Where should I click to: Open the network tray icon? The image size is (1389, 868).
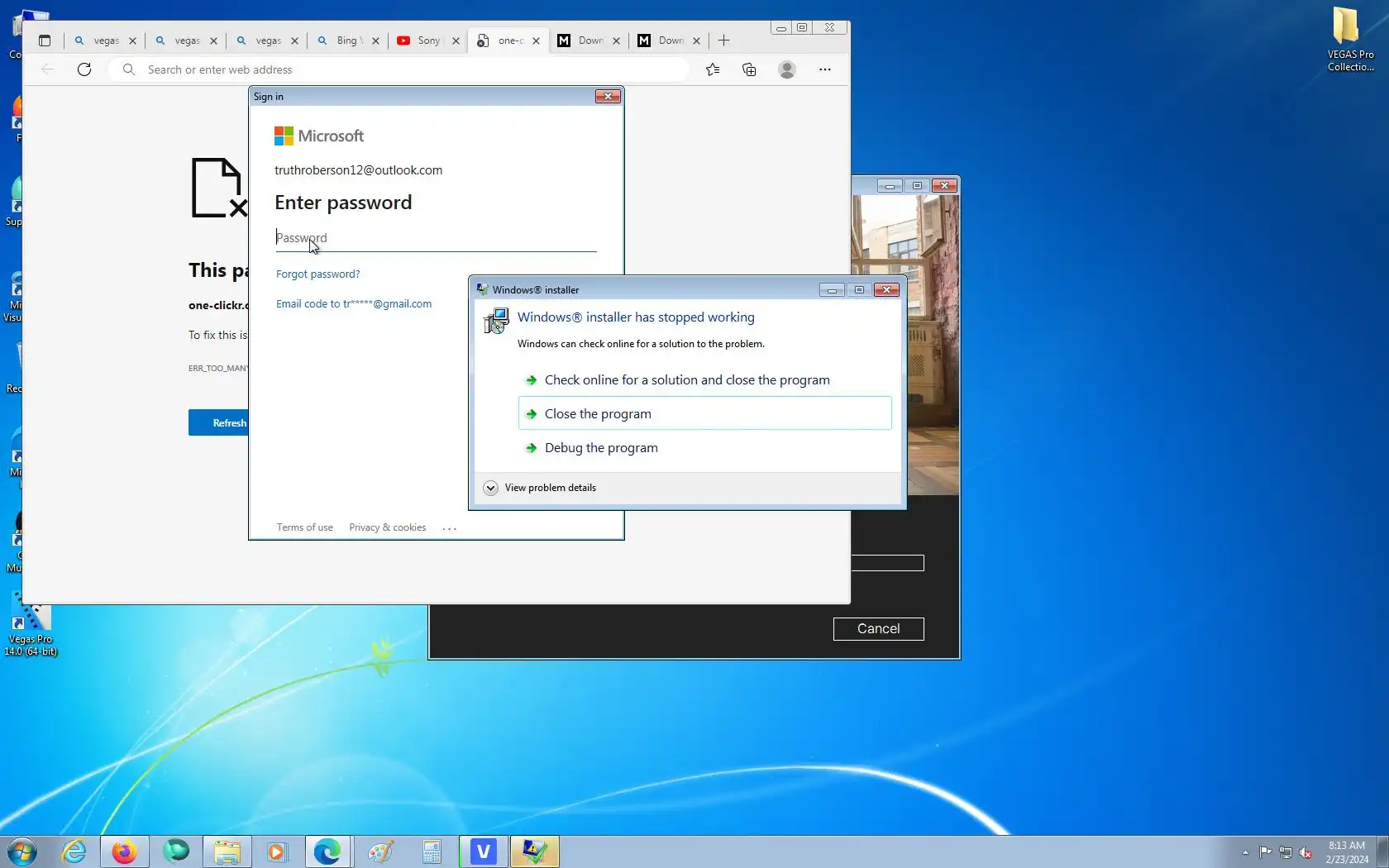1286,852
